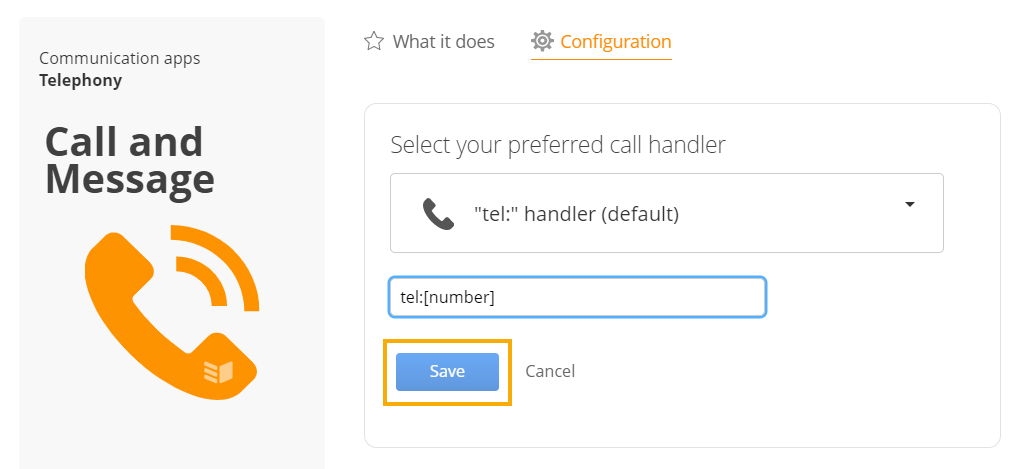Click the orange underline below Configuration
The image size is (1025, 469).
601,59
